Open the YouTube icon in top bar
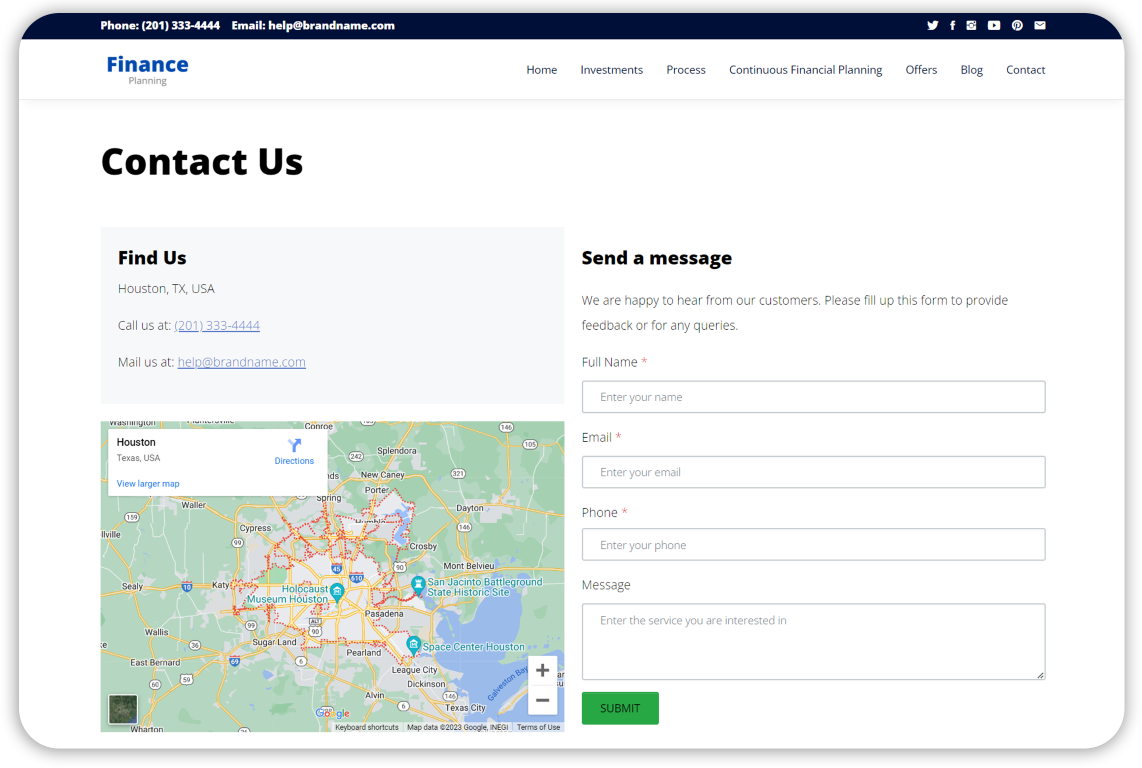1142x768 pixels. 993,26
